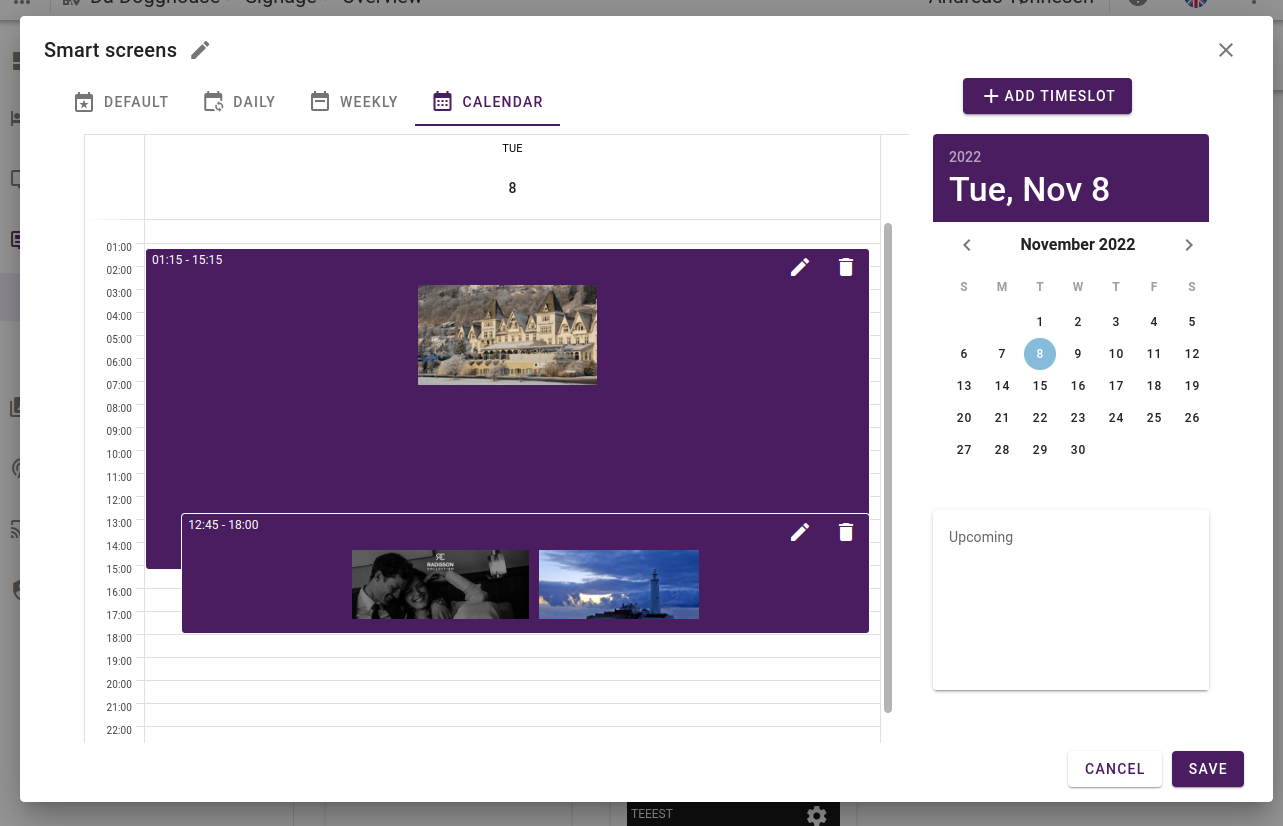Delete the 12:45 - 18:00 timeslot

(845, 532)
